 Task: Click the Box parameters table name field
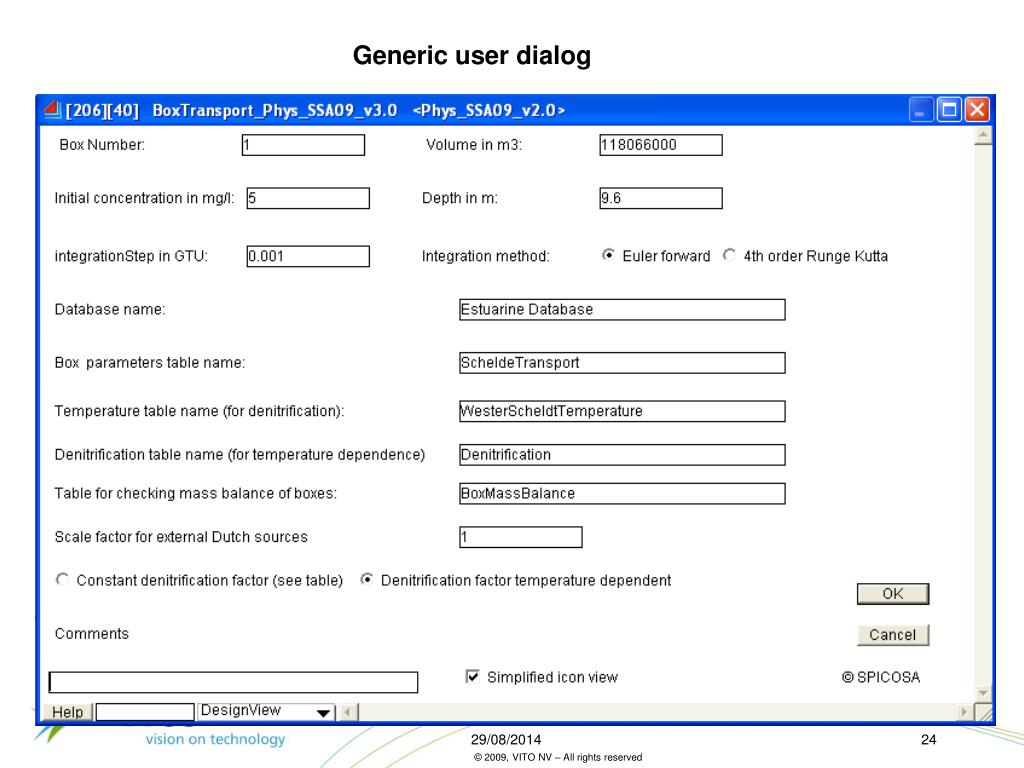tap(622, 363)
